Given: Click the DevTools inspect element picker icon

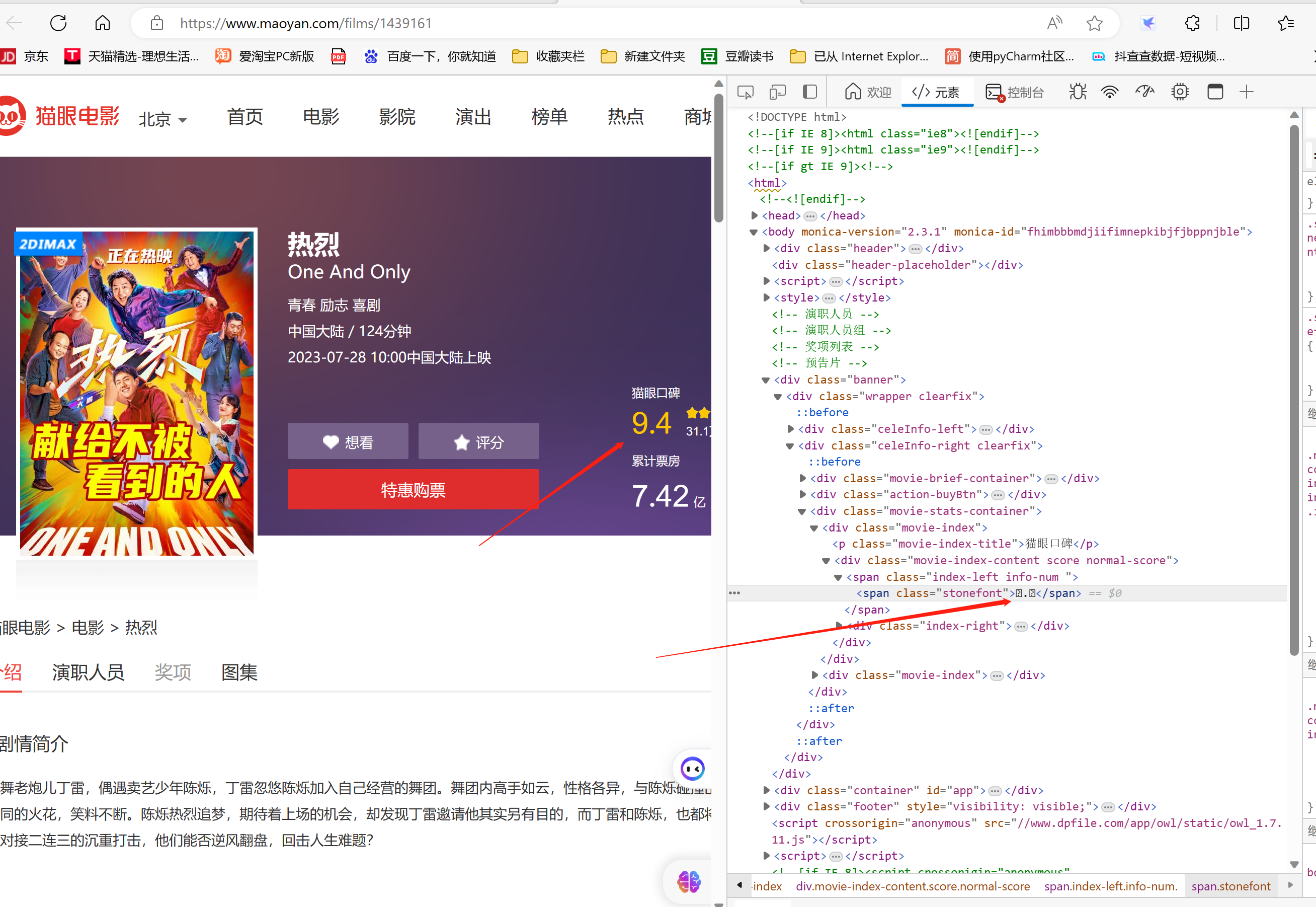Looking at the screenshot, I should click(x=745, y=92).
